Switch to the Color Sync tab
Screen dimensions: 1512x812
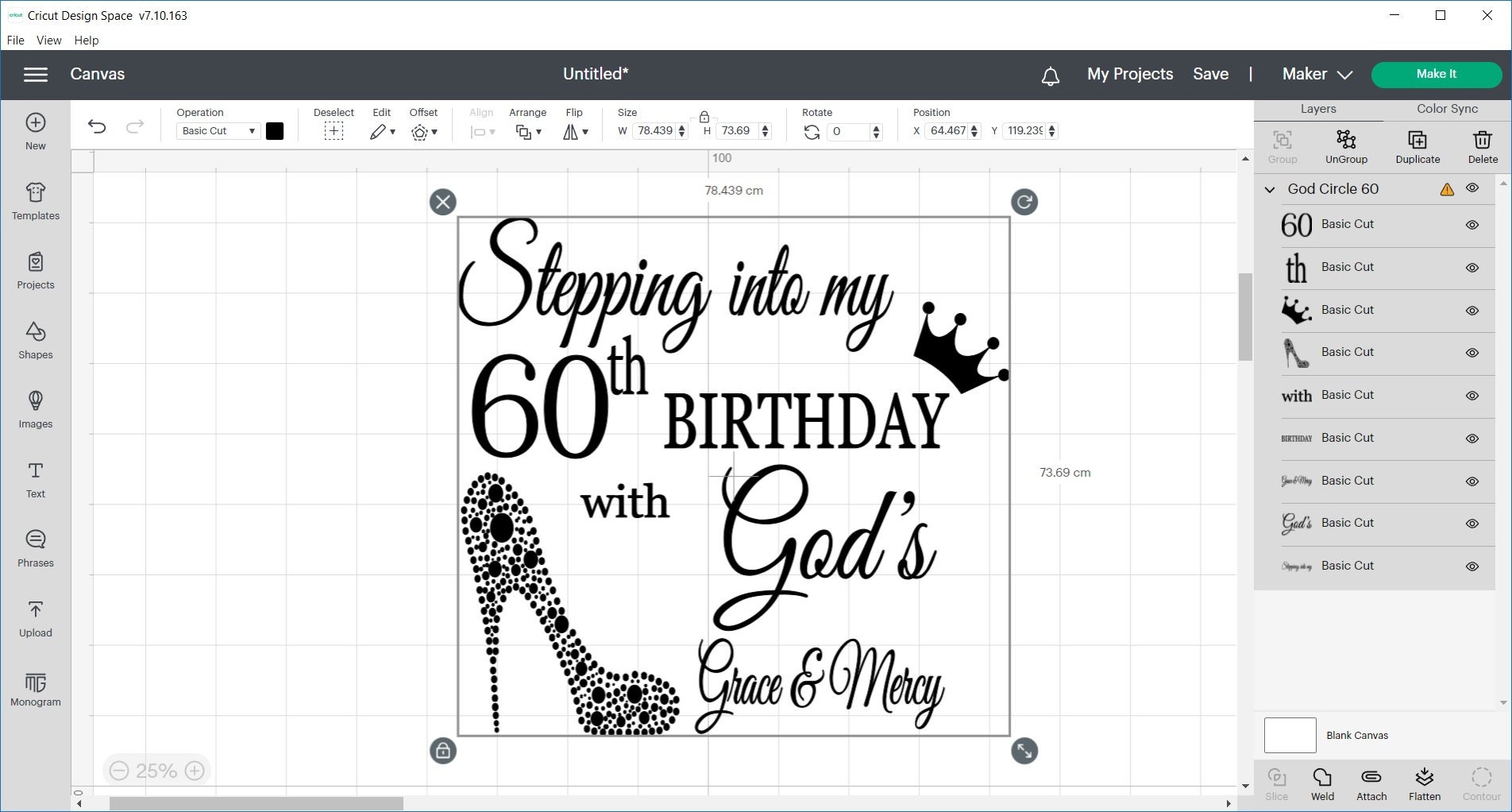pos(1445,109)
